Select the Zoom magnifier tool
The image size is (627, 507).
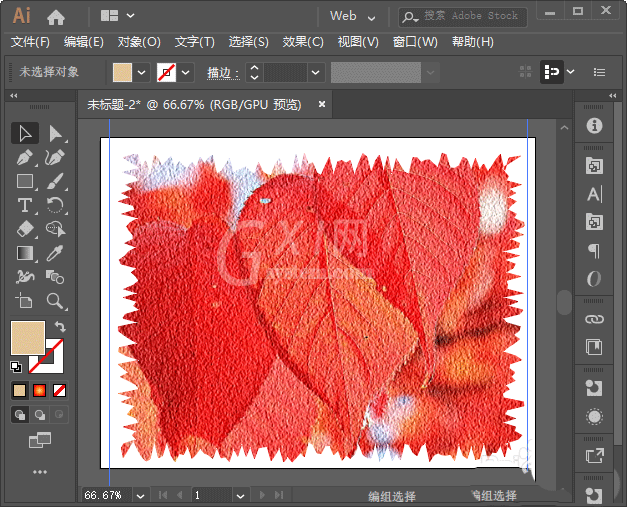[x=55, y=301]
